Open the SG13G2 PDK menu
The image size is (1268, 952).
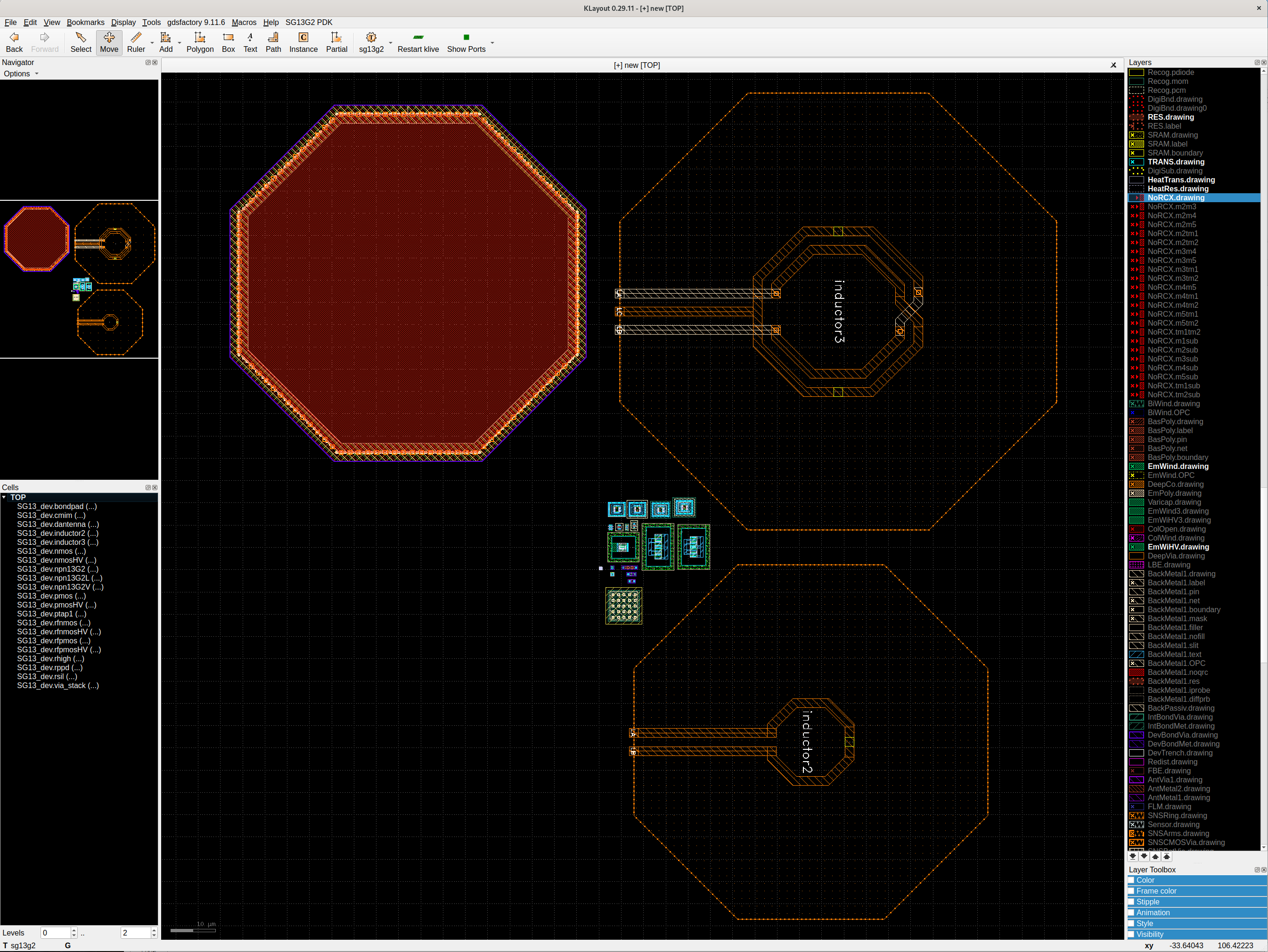(x=309, y=22)
